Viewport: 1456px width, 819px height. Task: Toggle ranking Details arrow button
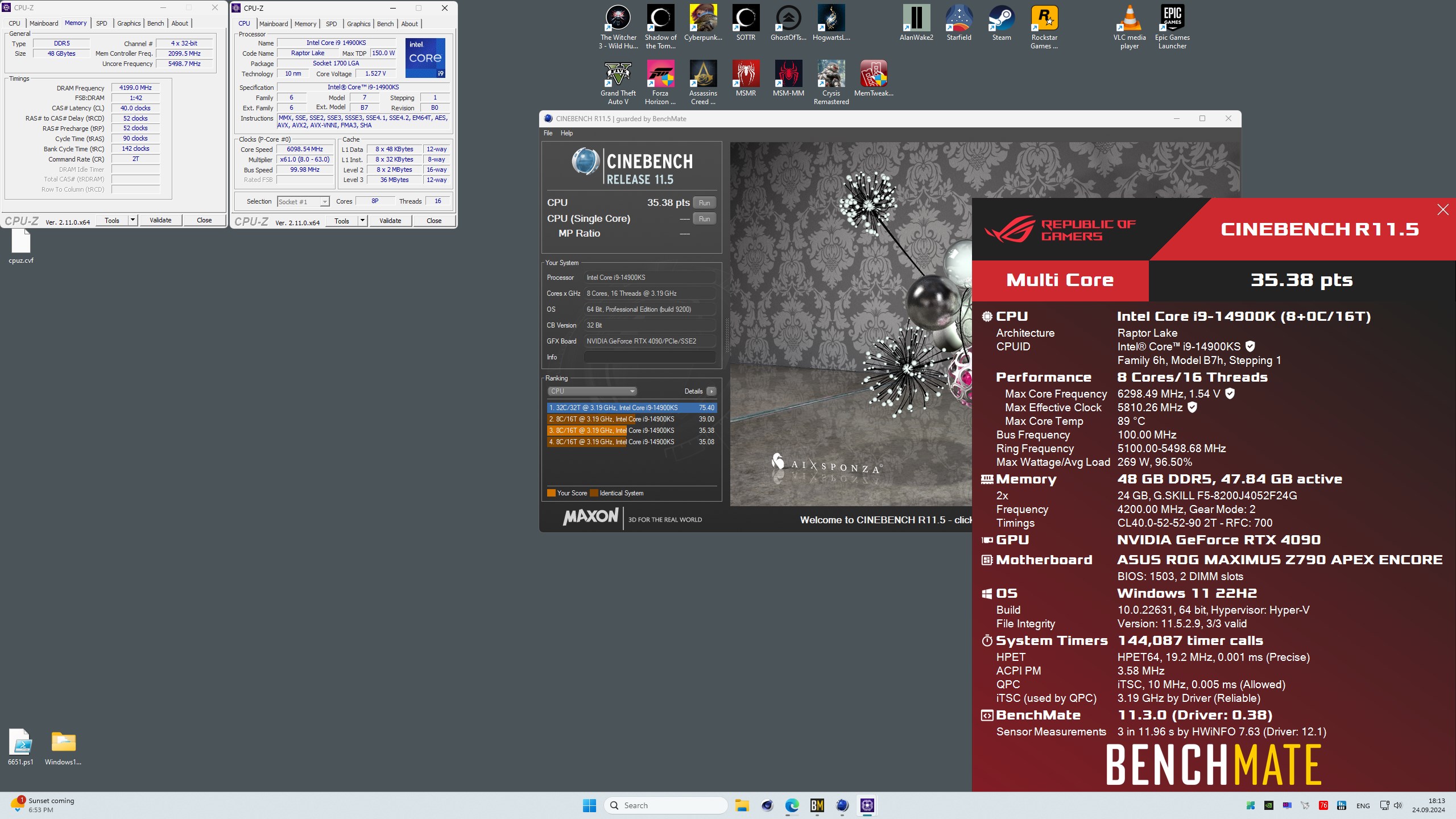point(711,391)
